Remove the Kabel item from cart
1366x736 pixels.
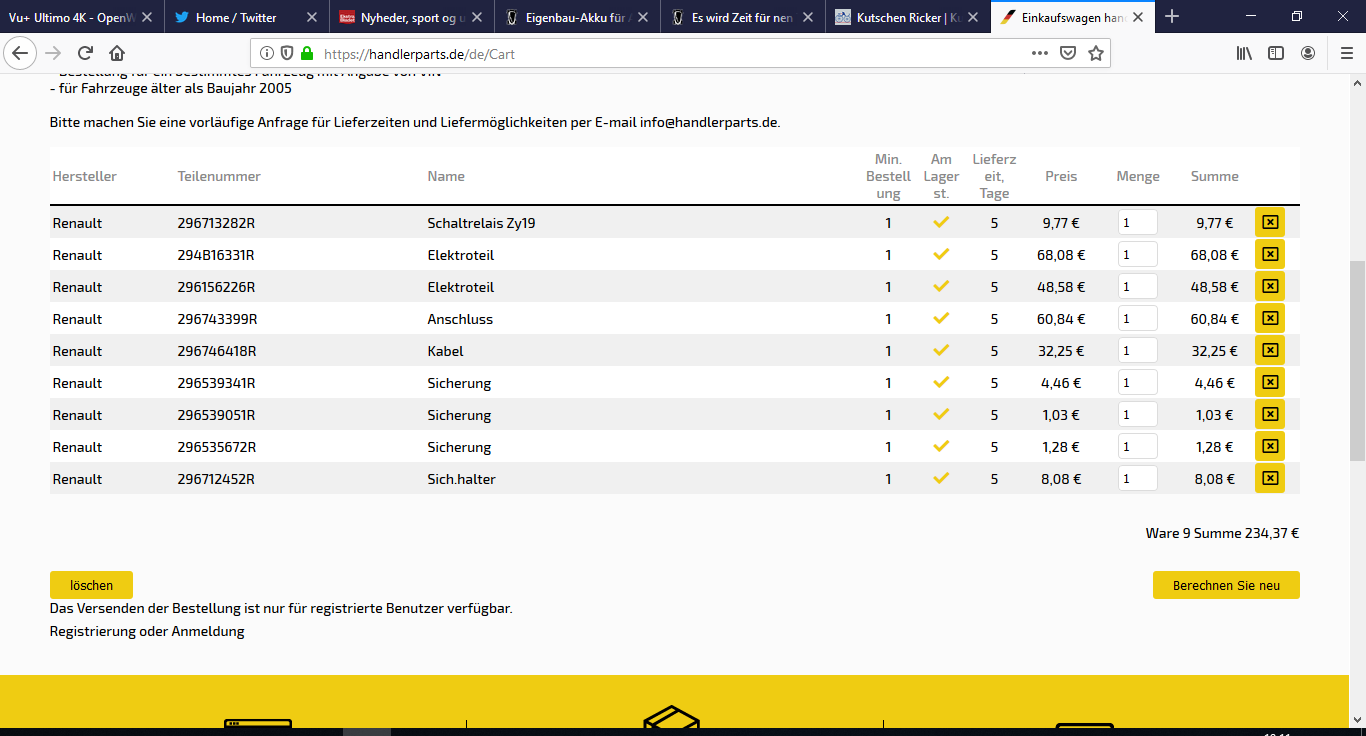1270,350
